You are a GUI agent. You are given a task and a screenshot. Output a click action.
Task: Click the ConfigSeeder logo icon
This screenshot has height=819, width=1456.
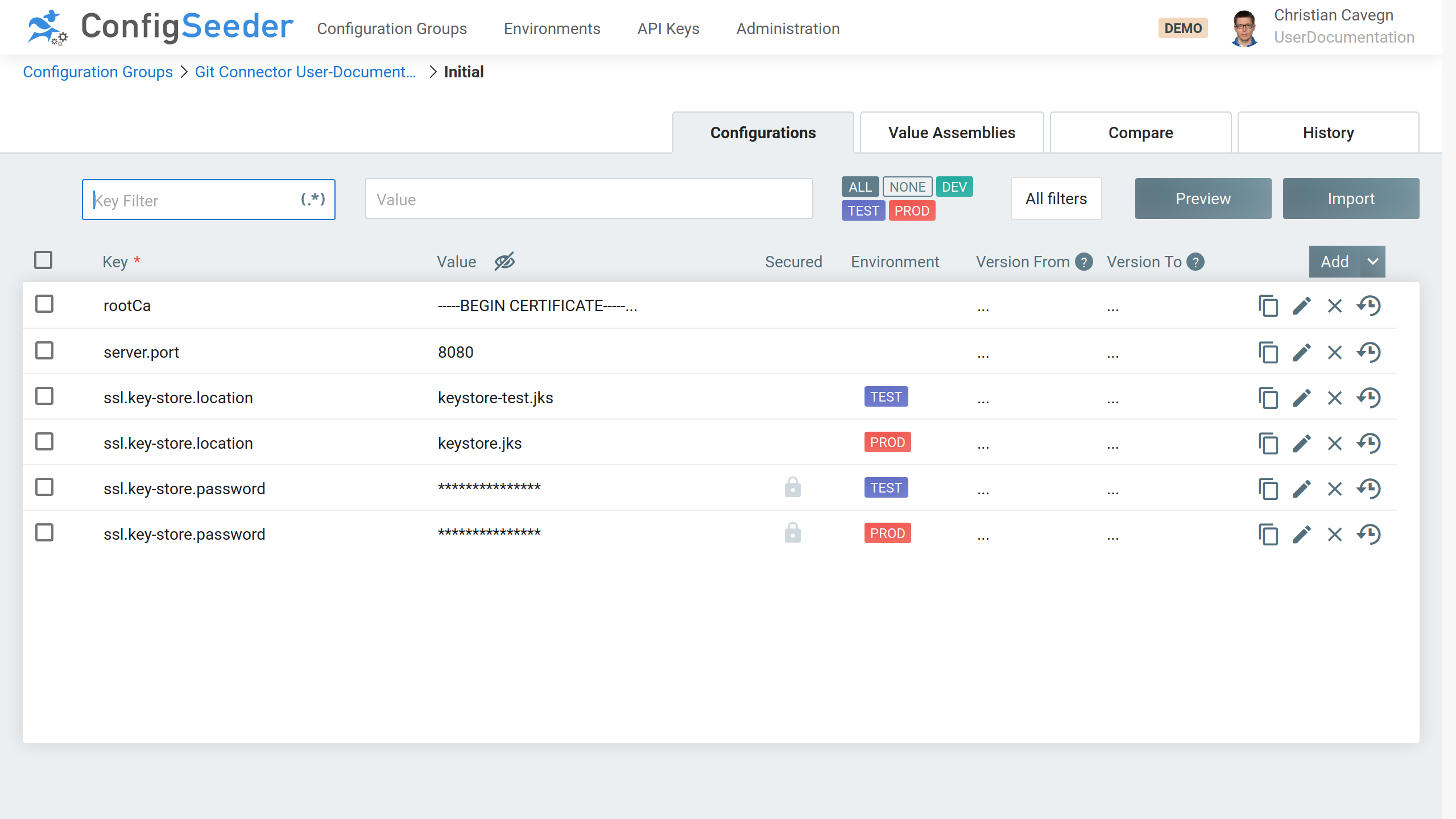coord(47,27)
